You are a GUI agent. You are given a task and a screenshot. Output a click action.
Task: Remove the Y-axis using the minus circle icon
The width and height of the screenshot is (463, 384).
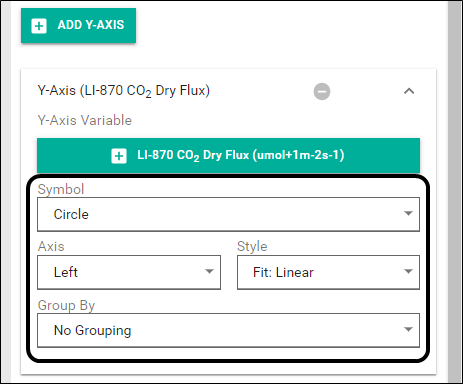[322, 91]
